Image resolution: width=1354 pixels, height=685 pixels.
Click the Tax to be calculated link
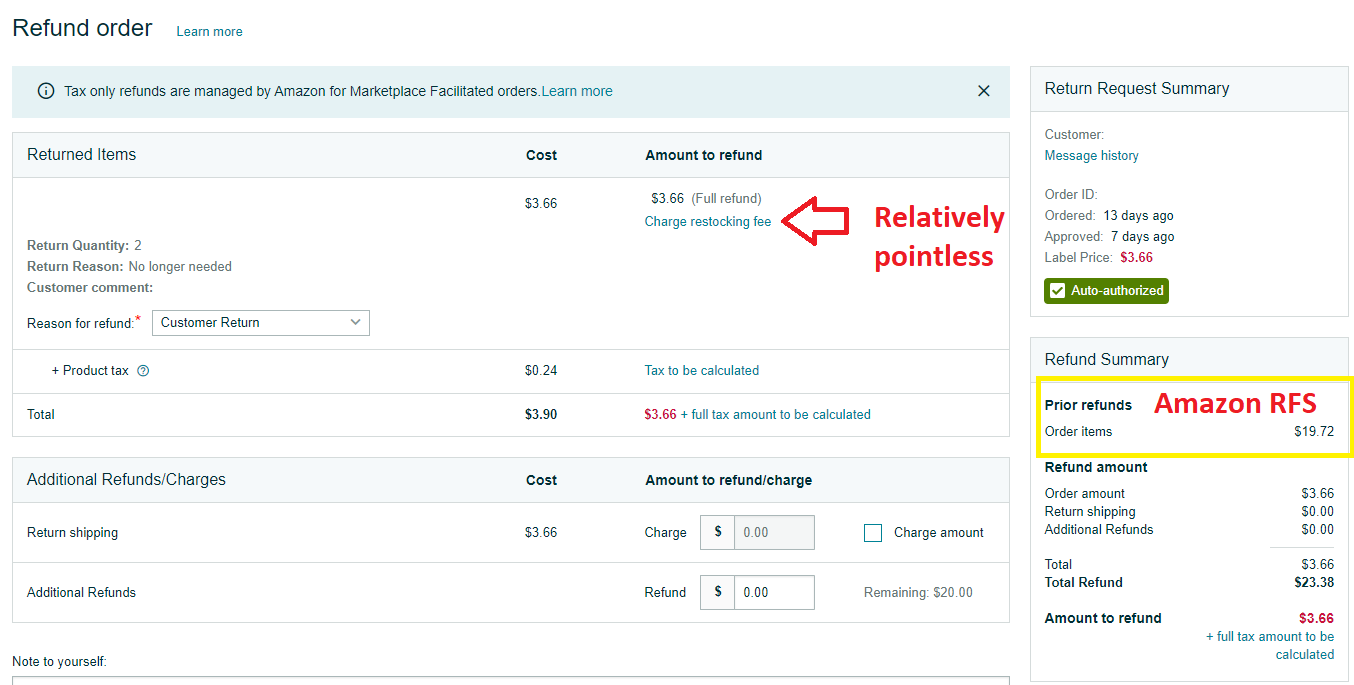coord(701,371)
